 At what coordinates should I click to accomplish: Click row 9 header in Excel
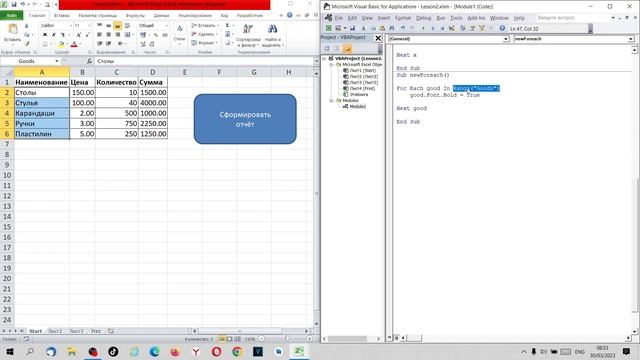coord(7,165)
